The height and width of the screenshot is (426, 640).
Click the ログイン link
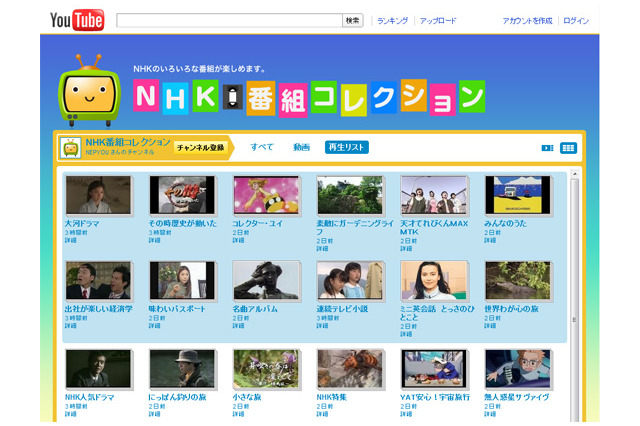point(576,20)
